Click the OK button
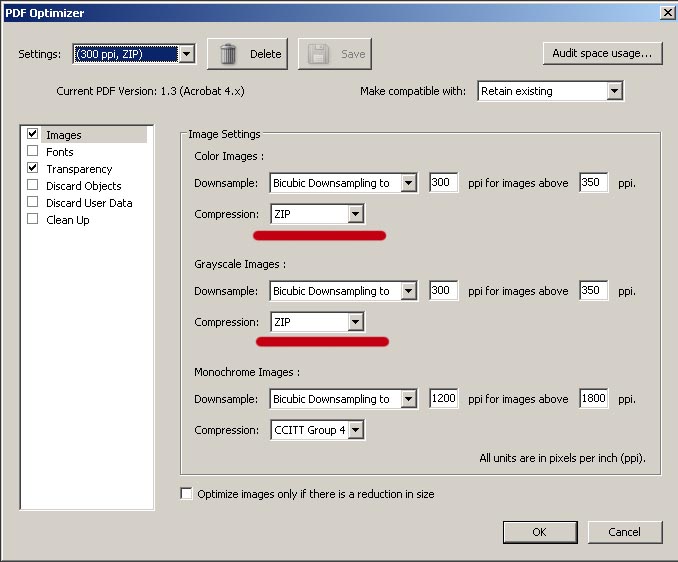678x562 pixels. 540,532
